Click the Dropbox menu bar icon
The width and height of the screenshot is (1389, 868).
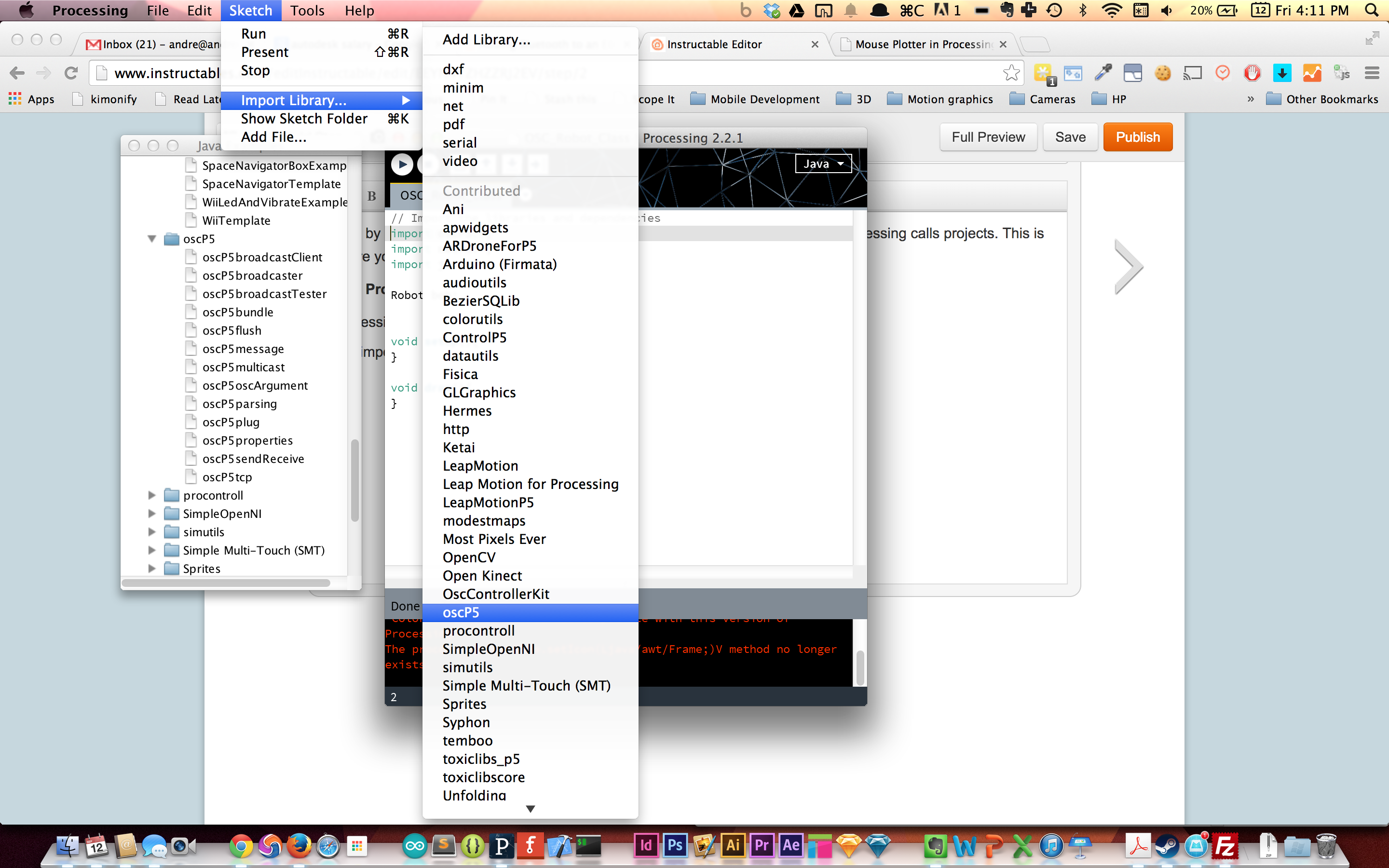(x=772, y=10)
